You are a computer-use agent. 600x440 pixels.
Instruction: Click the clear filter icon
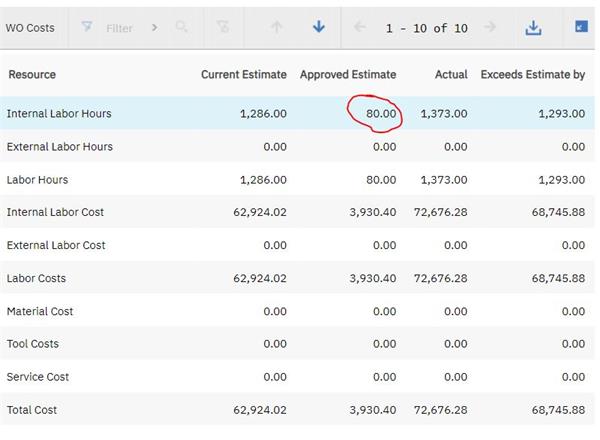point(224,27)
